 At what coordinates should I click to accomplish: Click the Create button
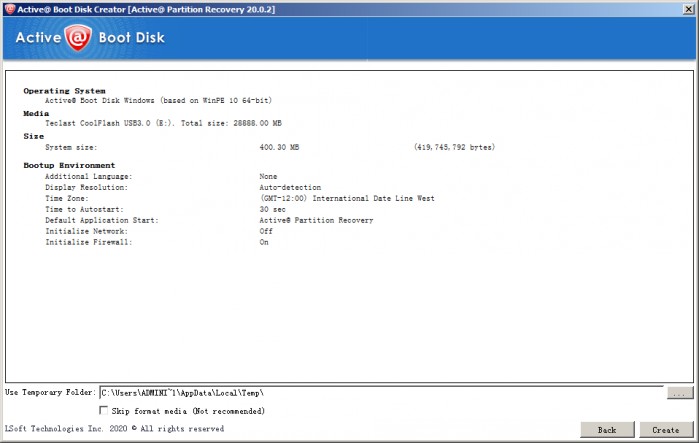tap(666, 430)
